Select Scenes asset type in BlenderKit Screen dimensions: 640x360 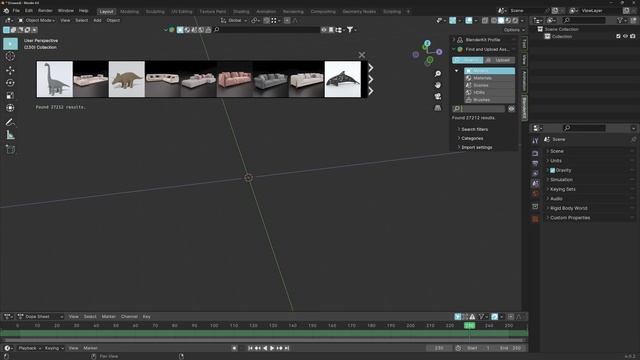click(489, 85)
